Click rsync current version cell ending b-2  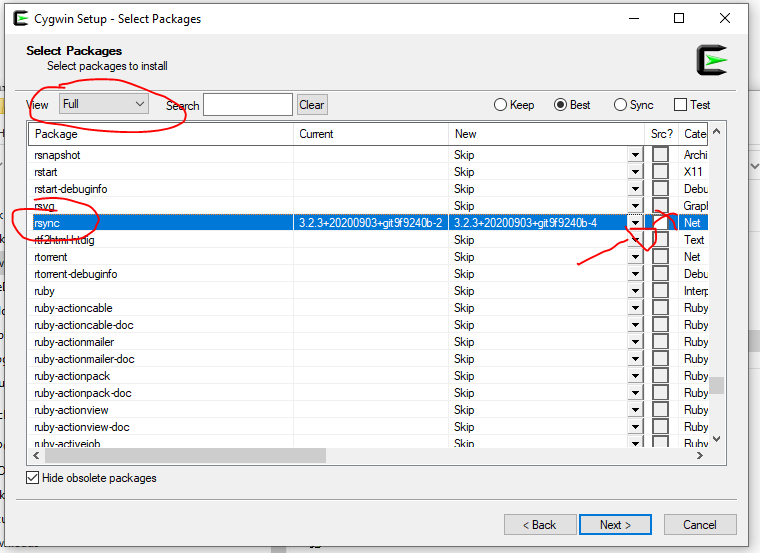[370, 223]
